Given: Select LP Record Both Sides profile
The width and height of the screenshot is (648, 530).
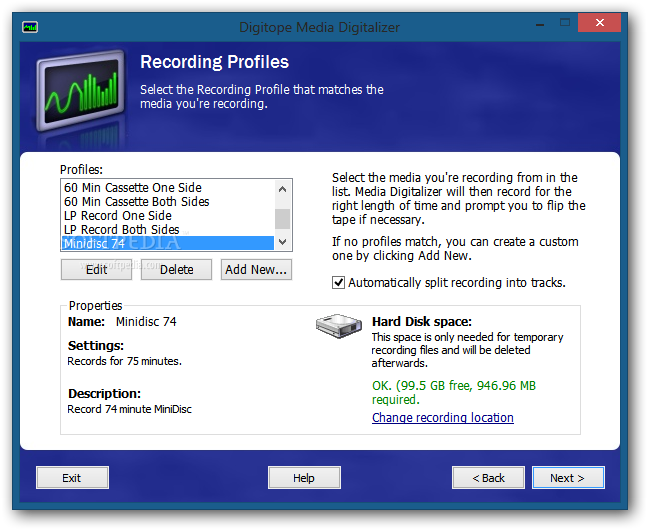Looking at the screenshot, I should (168, 230).
